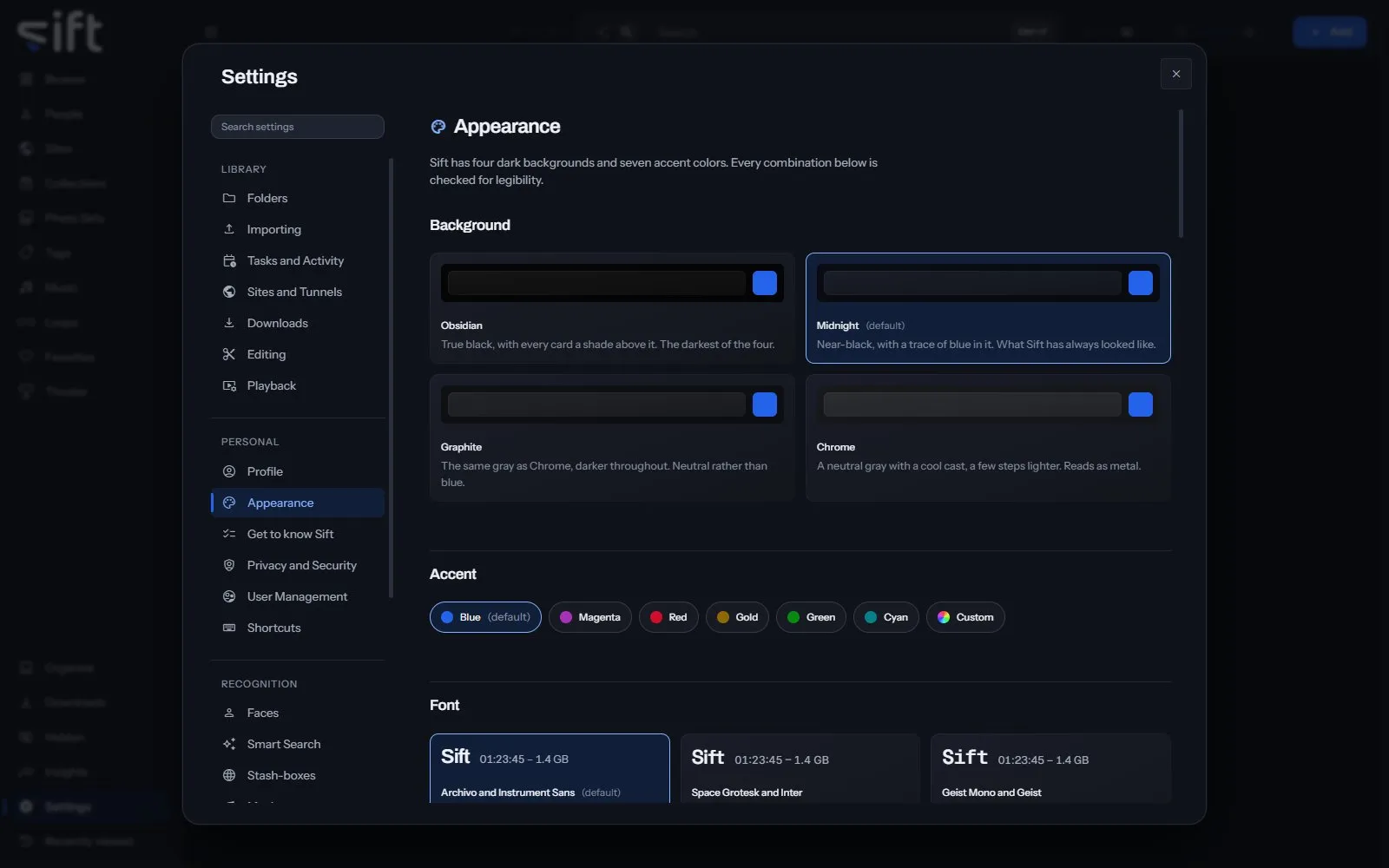Select the Magenta accent color
The height and width of the screenshot is (868, 1389).
590,617
